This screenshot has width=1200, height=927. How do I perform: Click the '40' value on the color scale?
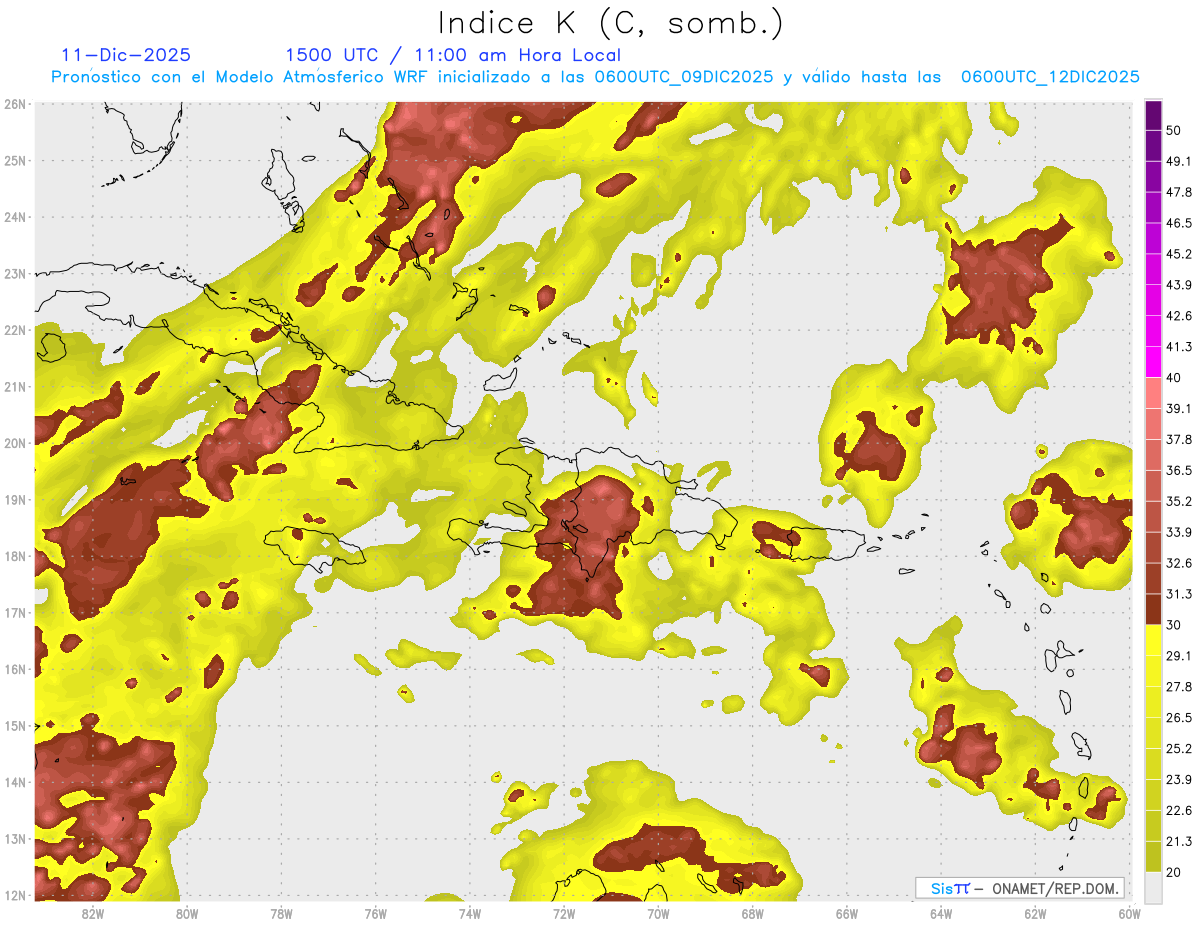(x=1175, y=378)
